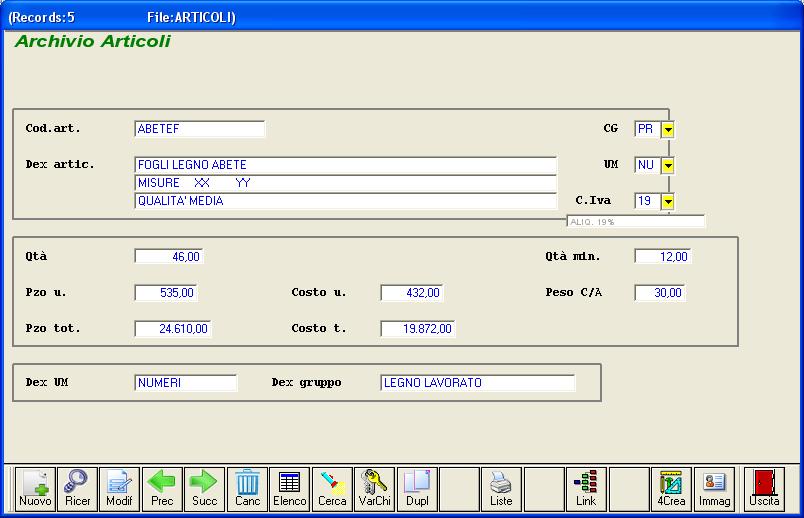Click the Pzo tot. field with 24.610,00
804x518 pixels.
173,329
